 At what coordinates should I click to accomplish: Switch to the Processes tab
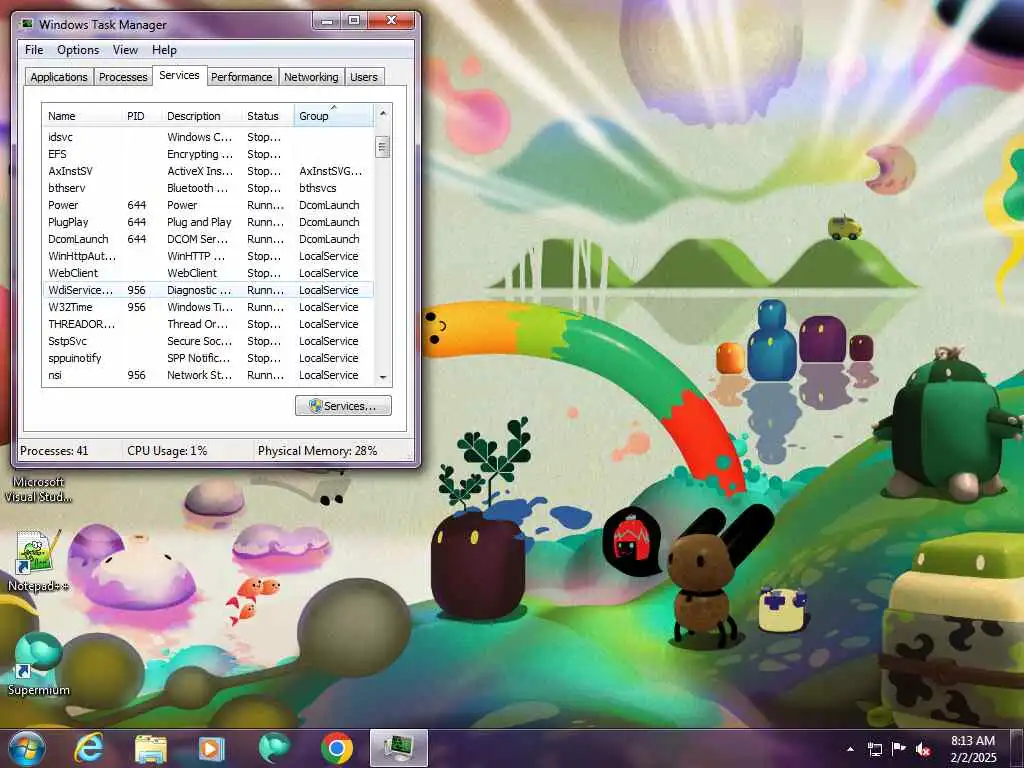[123, 77]
